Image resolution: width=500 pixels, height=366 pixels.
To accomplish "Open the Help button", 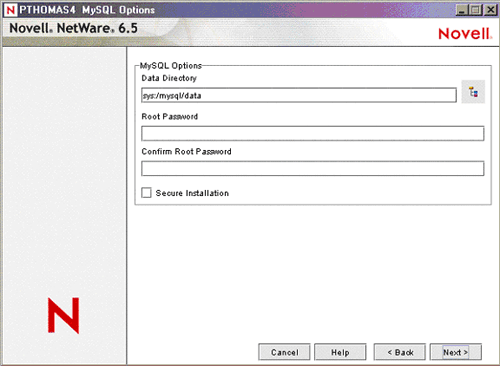I will pyautogui.click(x=340, y=352).
